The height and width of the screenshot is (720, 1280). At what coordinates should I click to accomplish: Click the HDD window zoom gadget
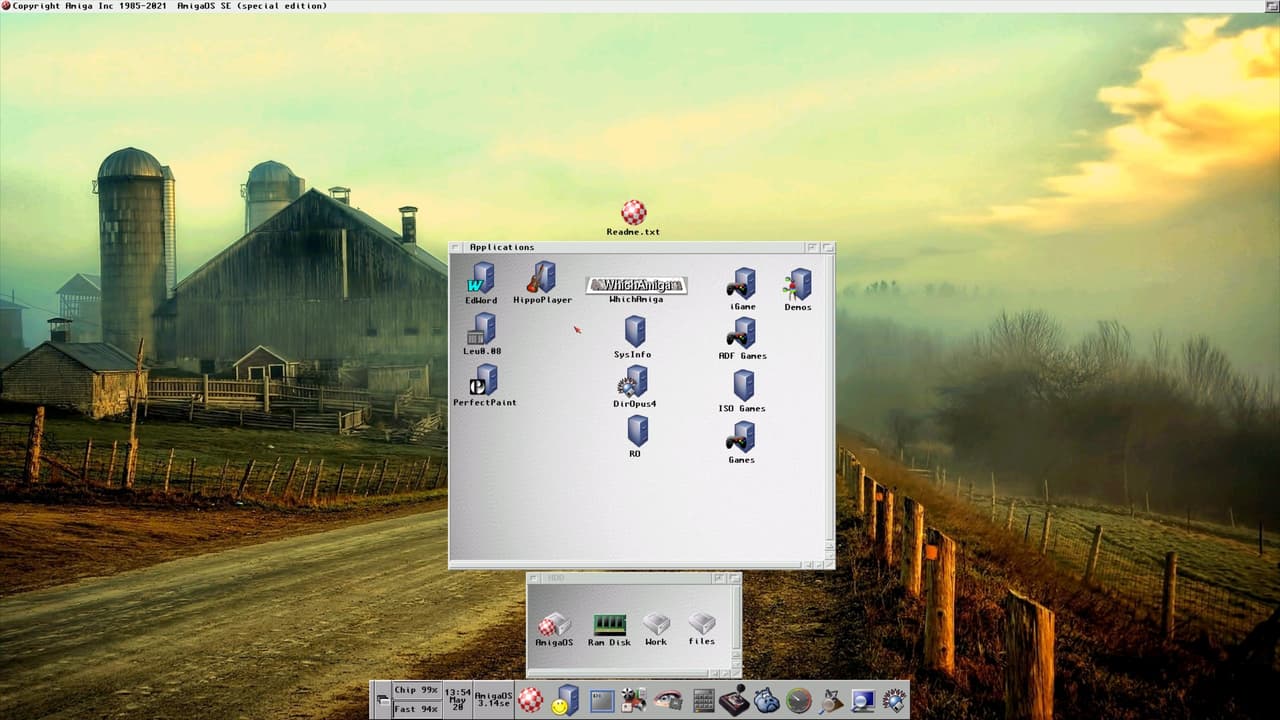pyautogui.click(x=718, y=578)
